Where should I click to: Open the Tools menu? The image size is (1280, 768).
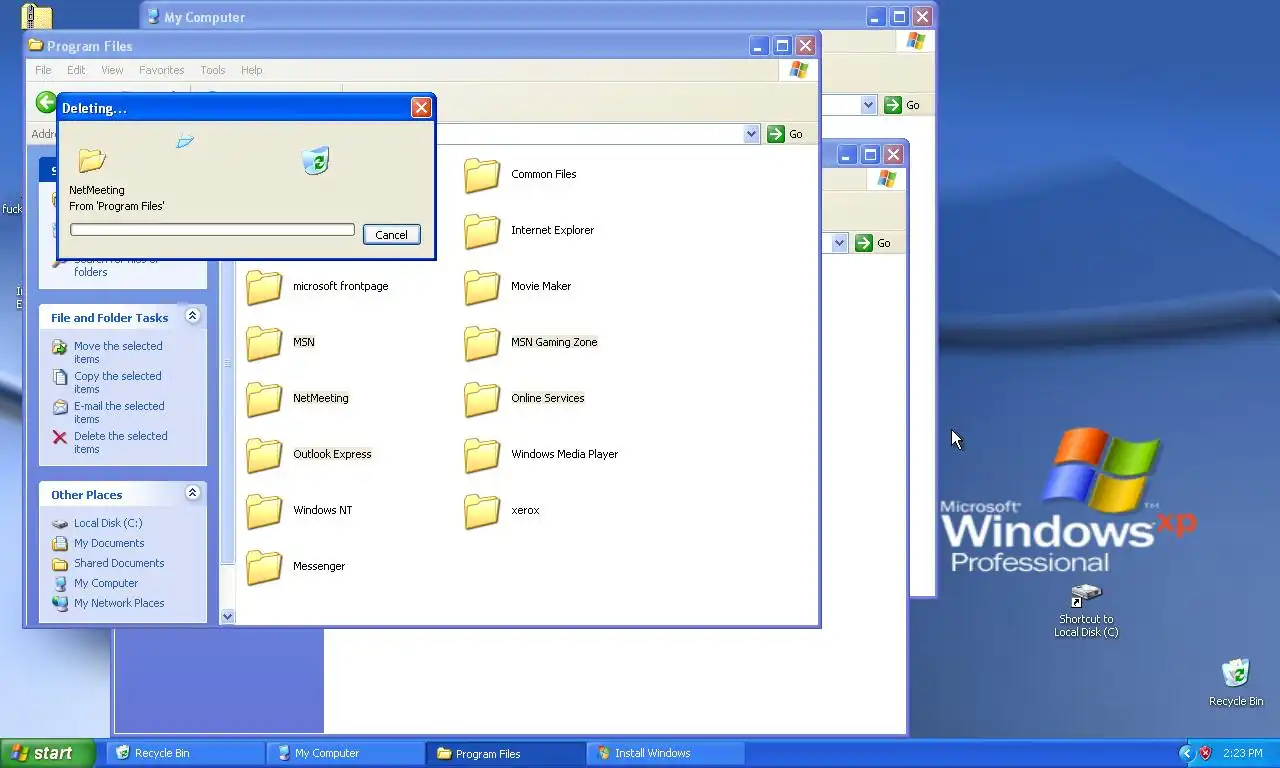pos(212,70)
